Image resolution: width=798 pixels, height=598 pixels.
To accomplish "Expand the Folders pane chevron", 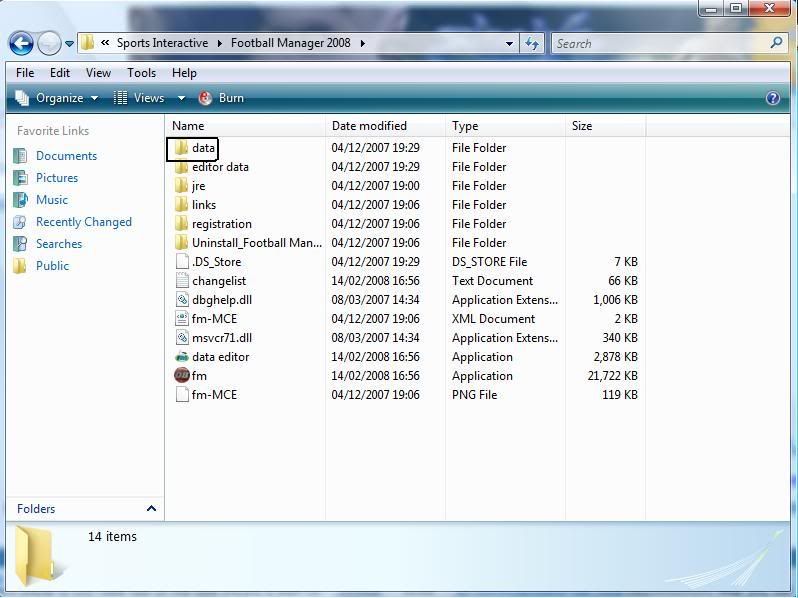I will (151, 508).
